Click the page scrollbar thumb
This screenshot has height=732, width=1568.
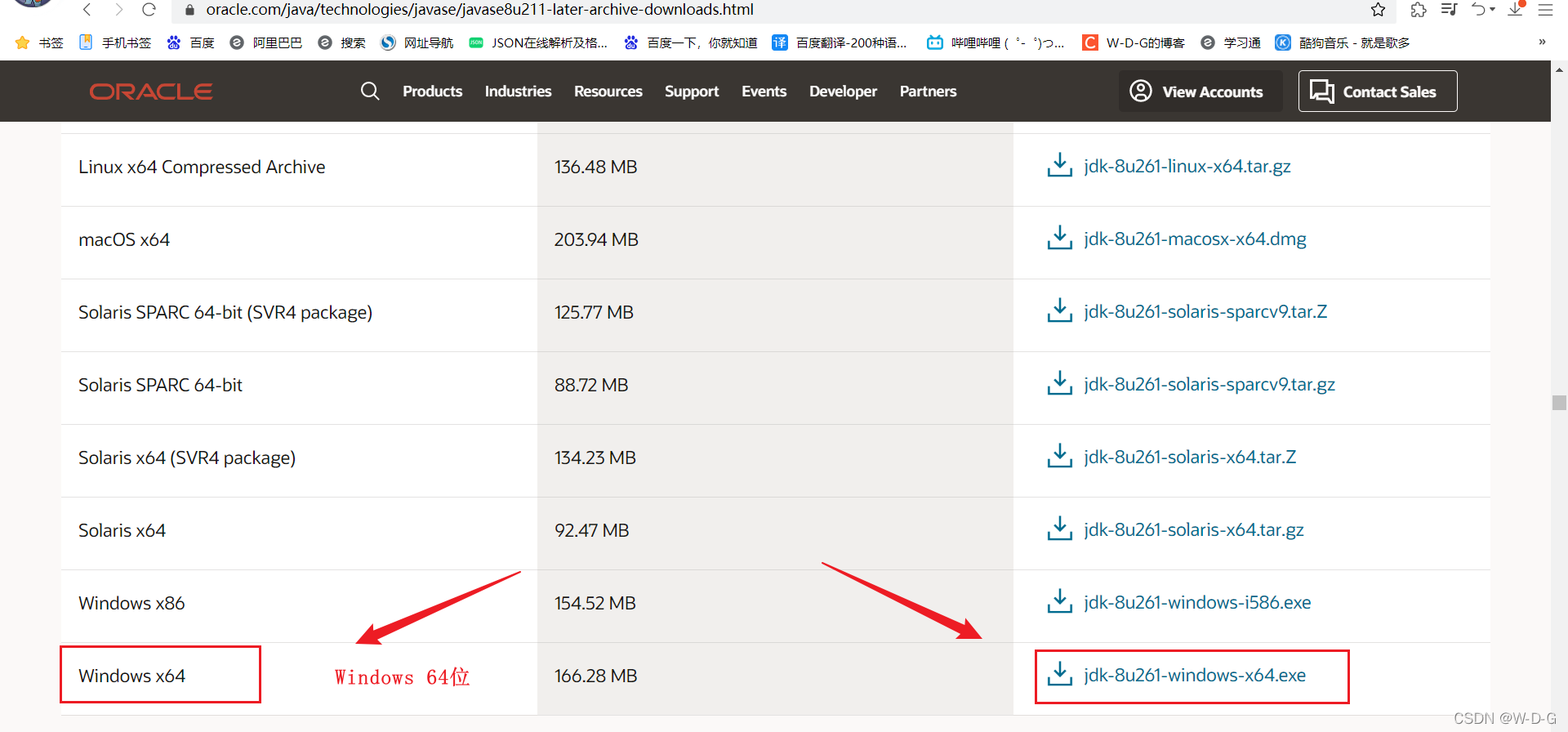1559,403
